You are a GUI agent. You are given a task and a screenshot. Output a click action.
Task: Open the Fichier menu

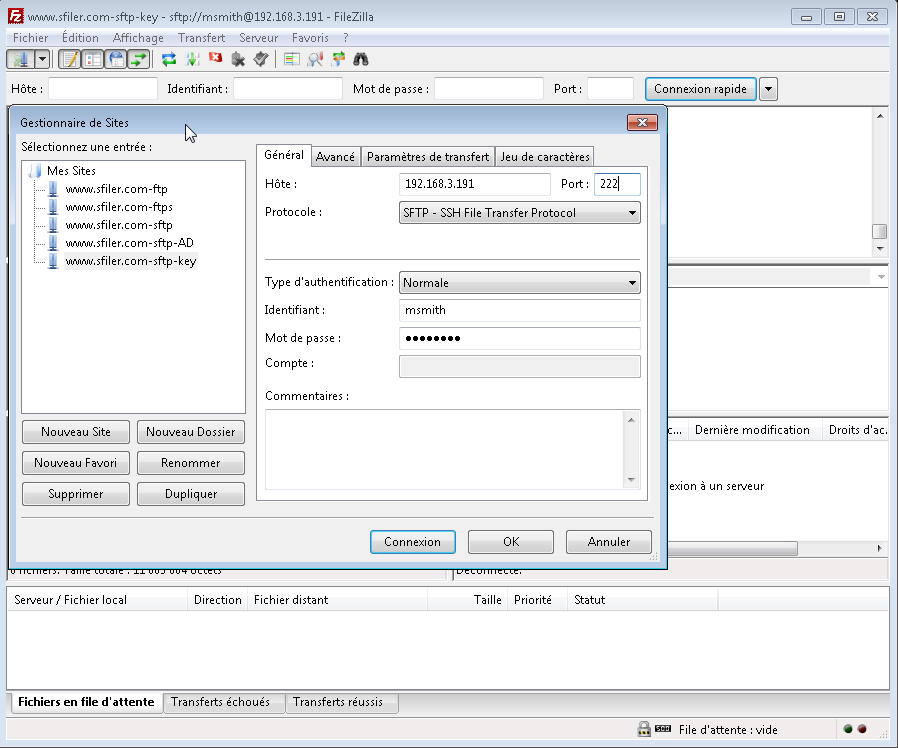pos(30,38)
